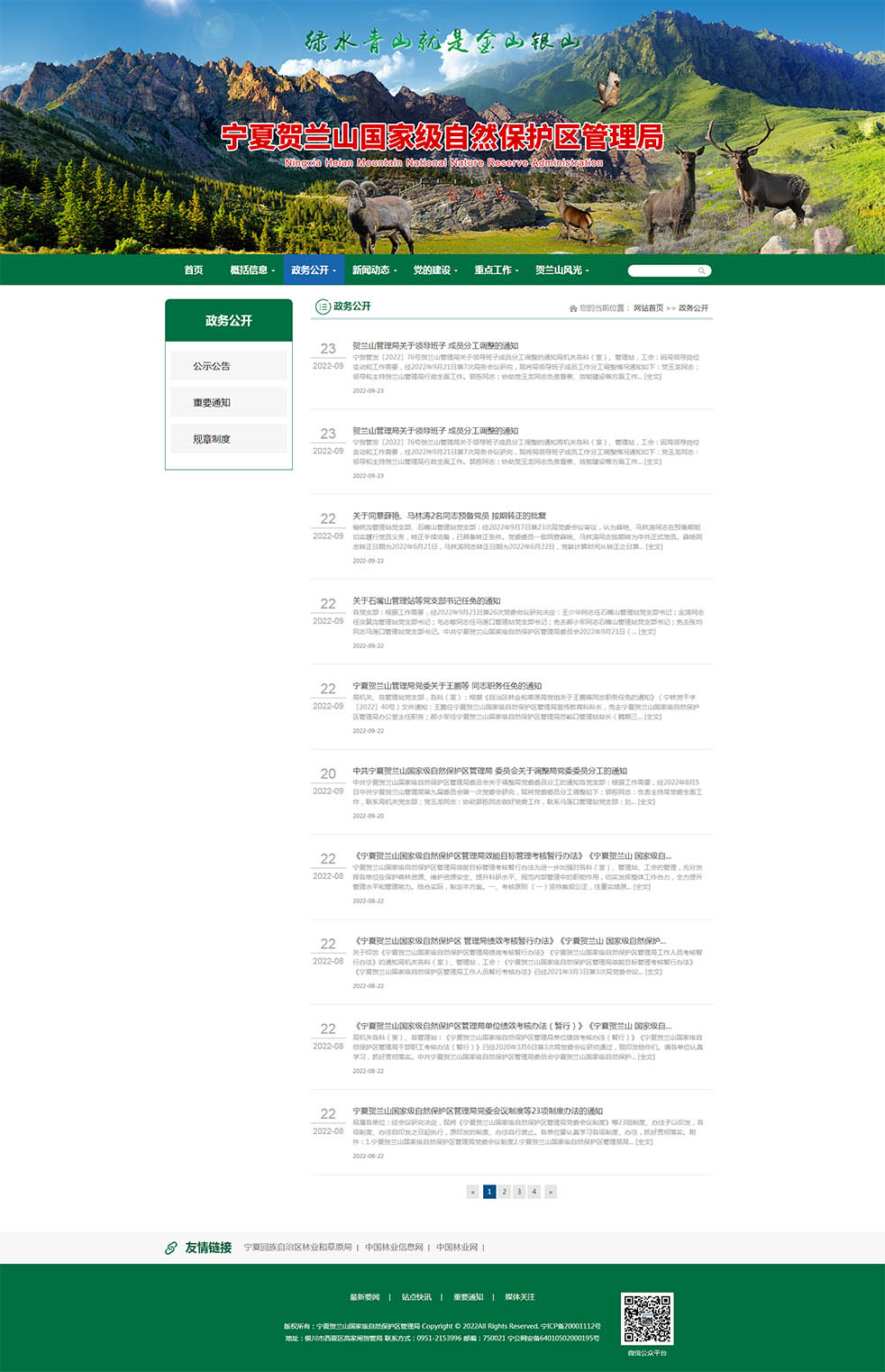The height and width of the screenshot is (1372, 885).
Task: Go to next page with » arrow
Action: coord(551,1192)
